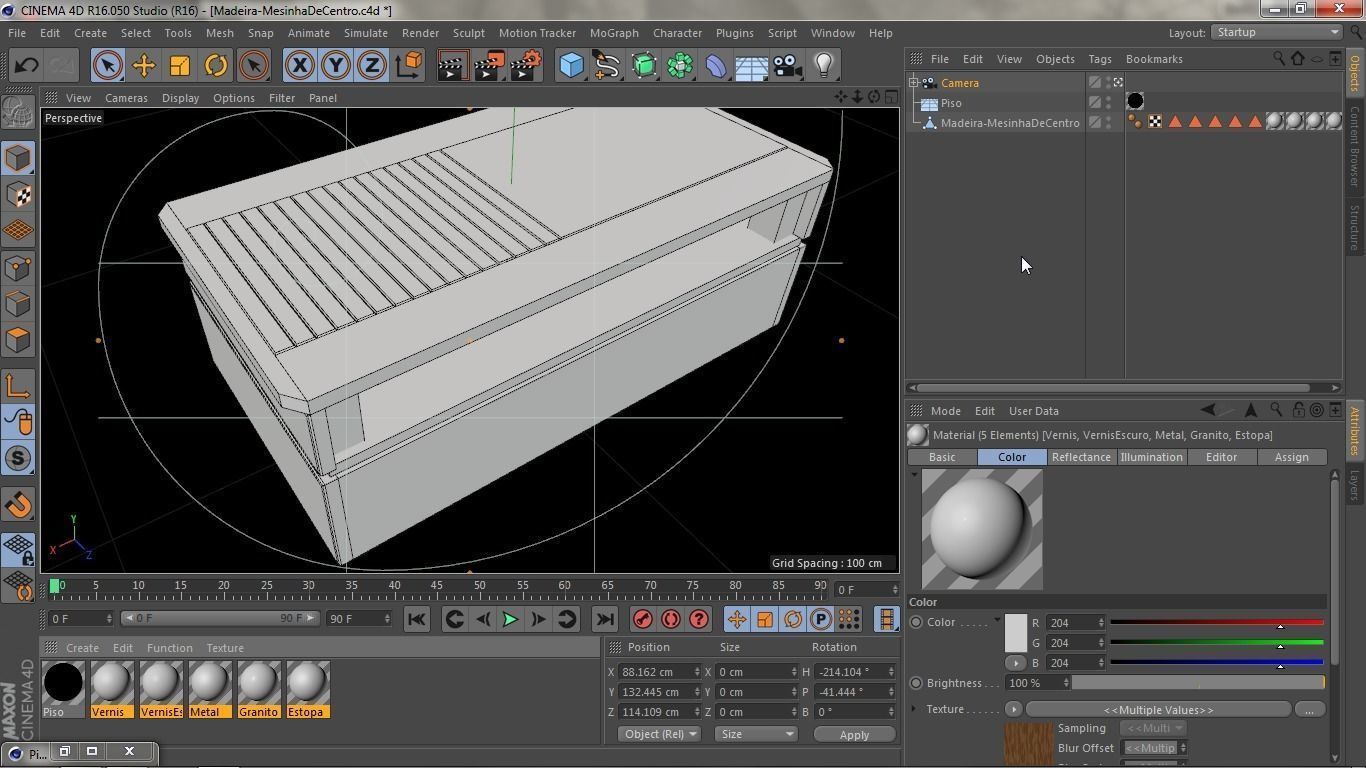Click Multiple Values texture button
This screenshot has width=1366, height=768.
(1158, 709)
